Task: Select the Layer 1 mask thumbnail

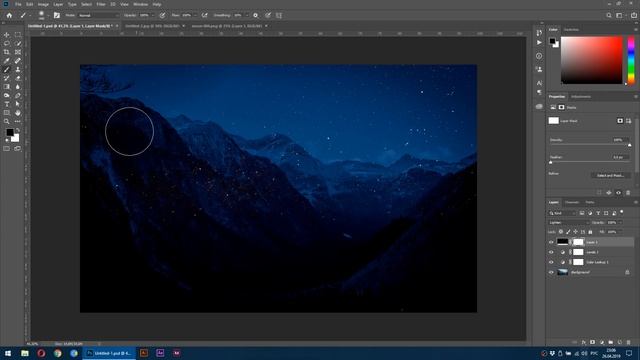Action: [x=578, y=242]
